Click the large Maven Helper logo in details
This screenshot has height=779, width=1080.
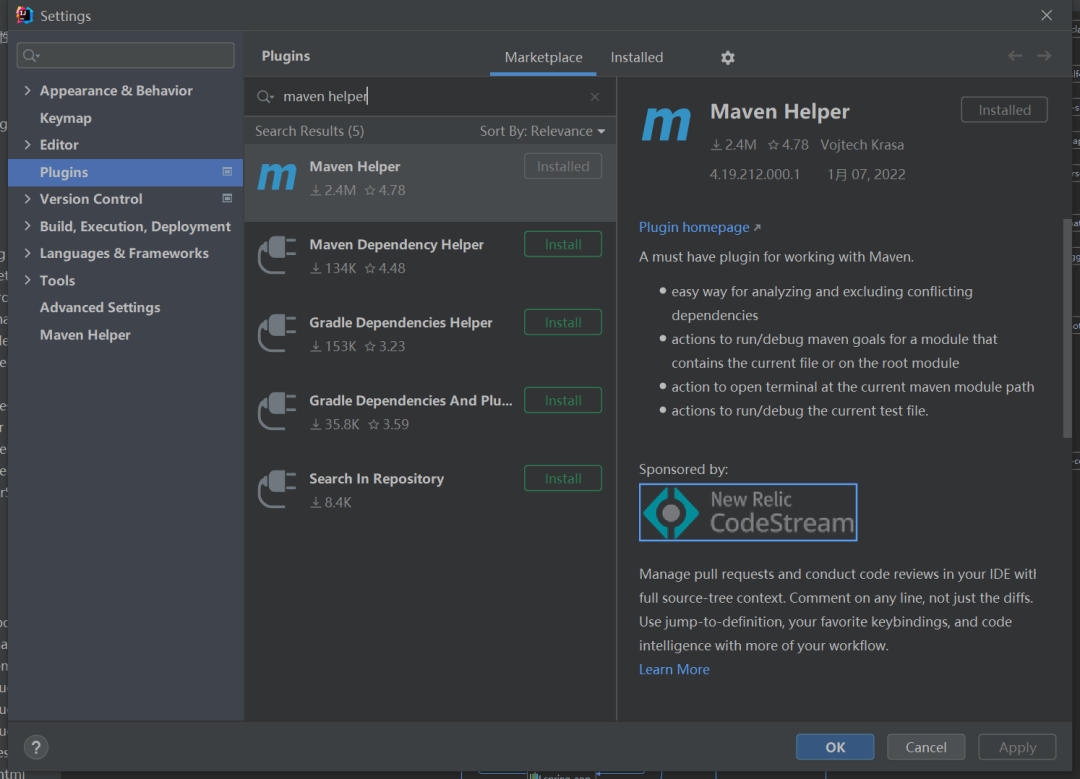tap(666, 124)
